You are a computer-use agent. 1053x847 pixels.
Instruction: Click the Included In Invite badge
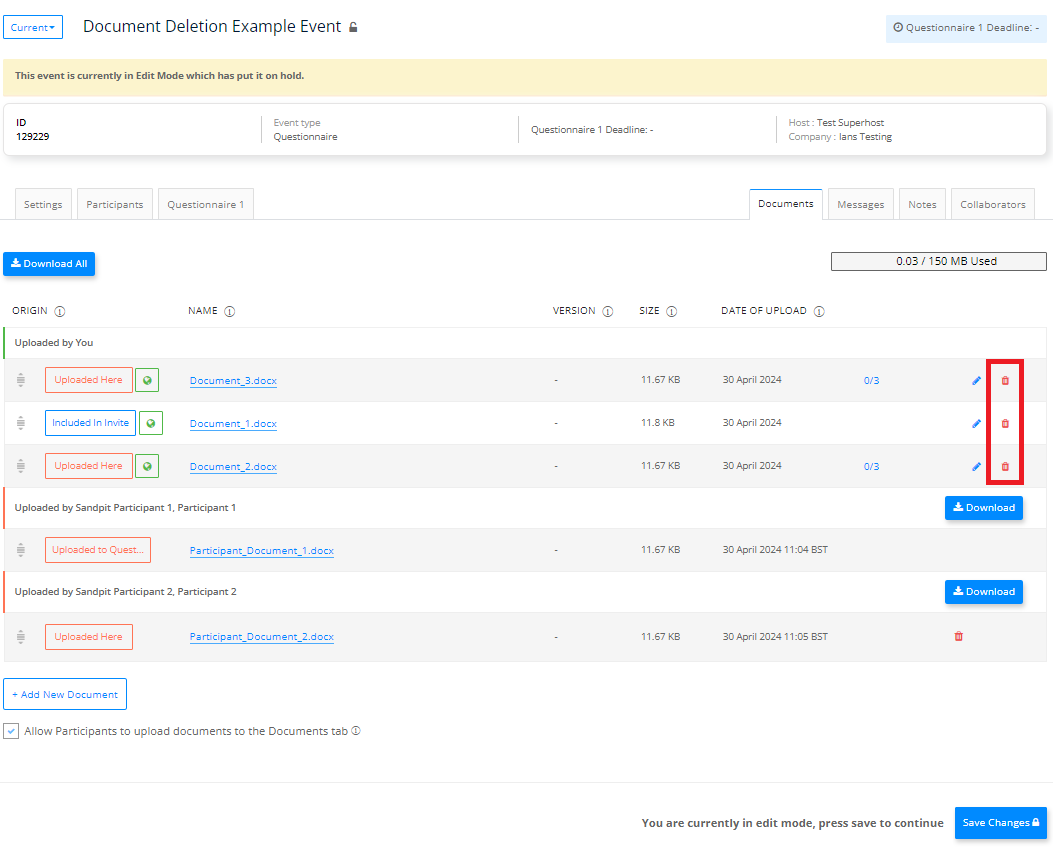click(x=91, y=423)
